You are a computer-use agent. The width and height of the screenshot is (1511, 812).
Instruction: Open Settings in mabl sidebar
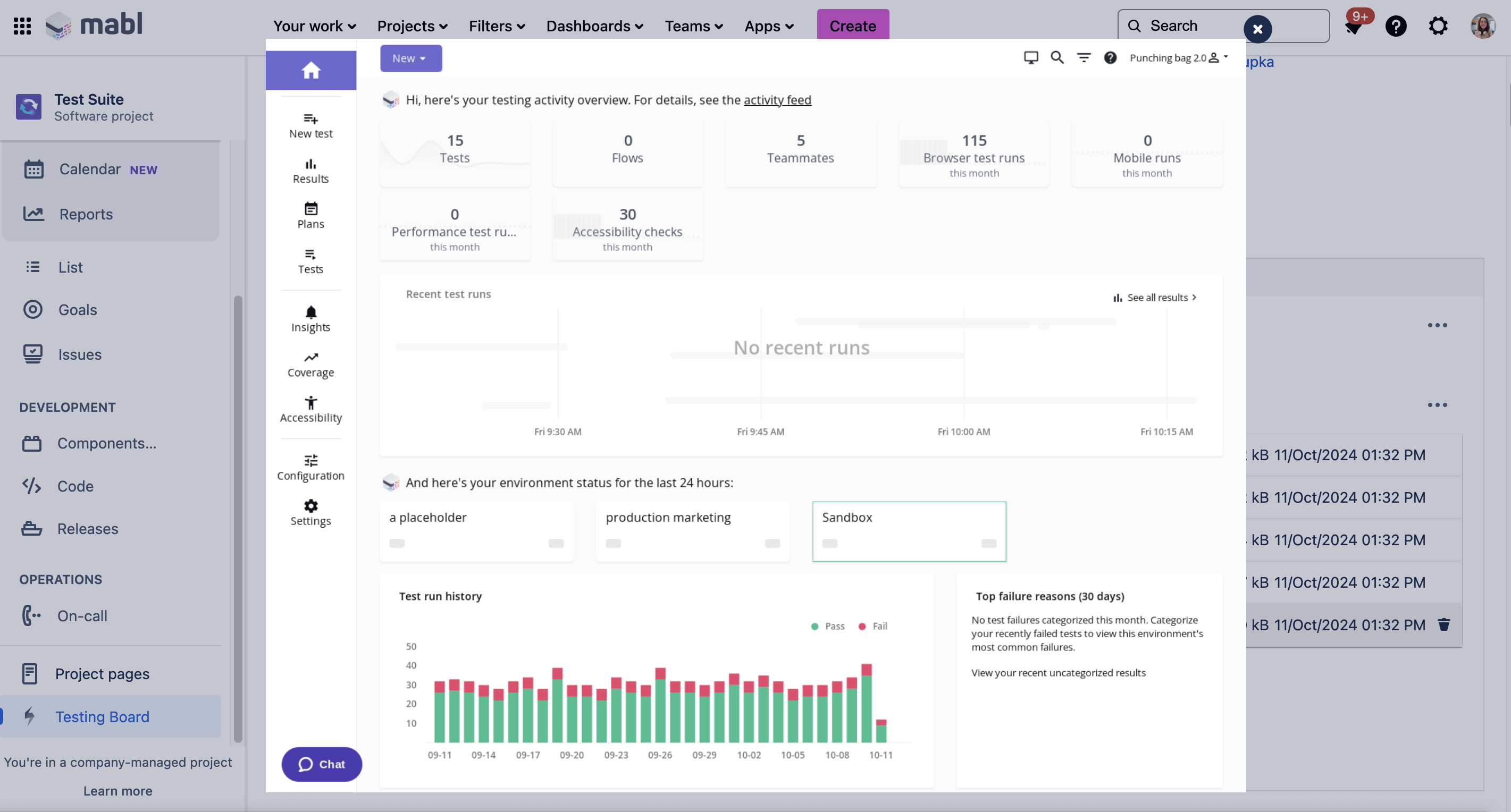point(311,512)
